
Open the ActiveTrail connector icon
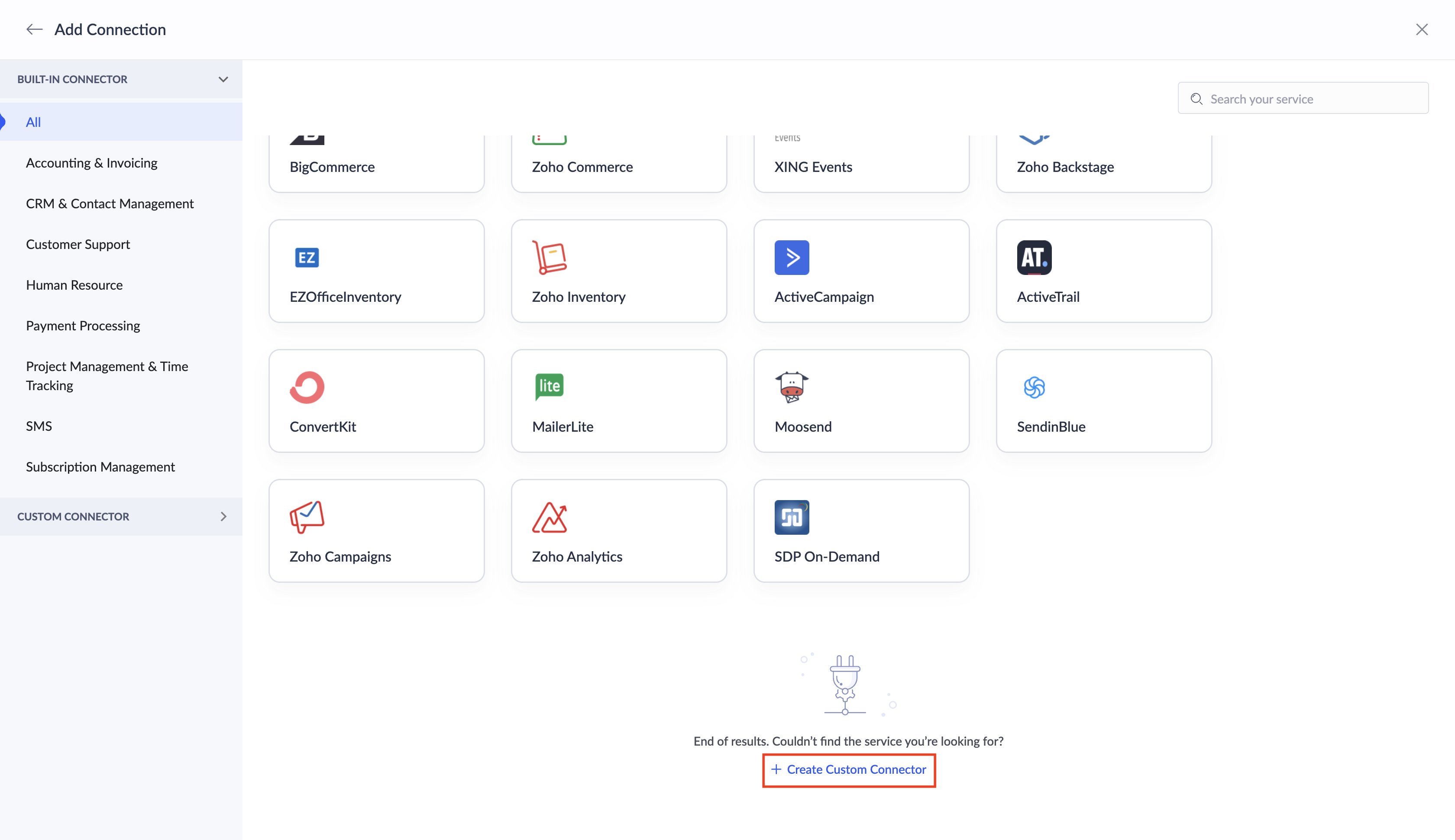pos(1034,257)
